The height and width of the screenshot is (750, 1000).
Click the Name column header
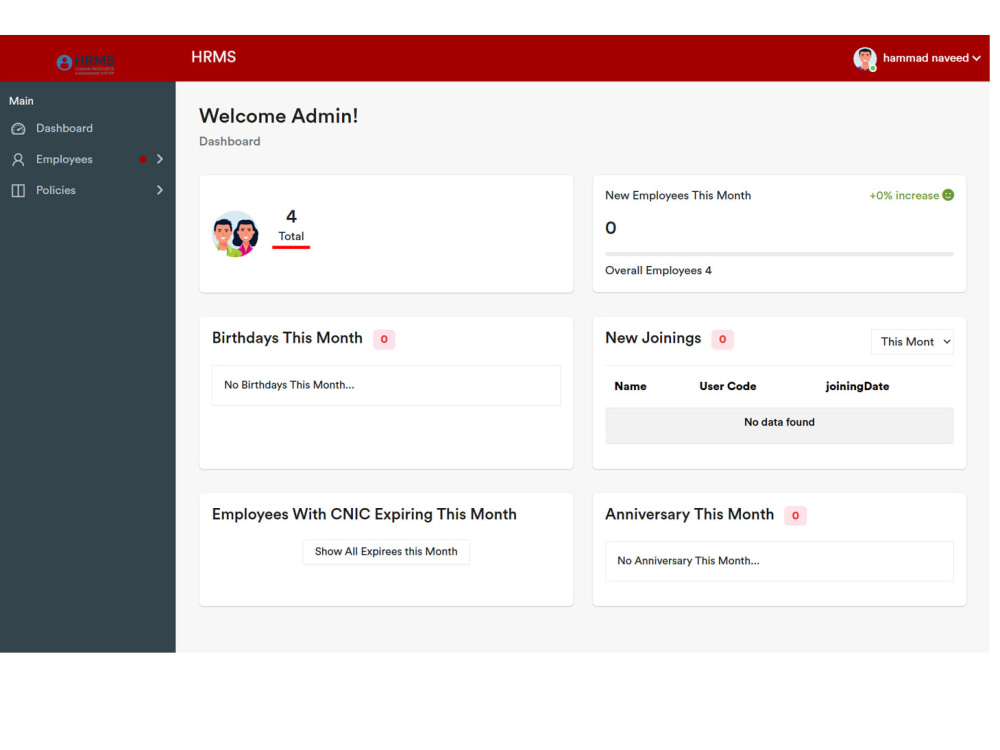(x=630, y=386)
